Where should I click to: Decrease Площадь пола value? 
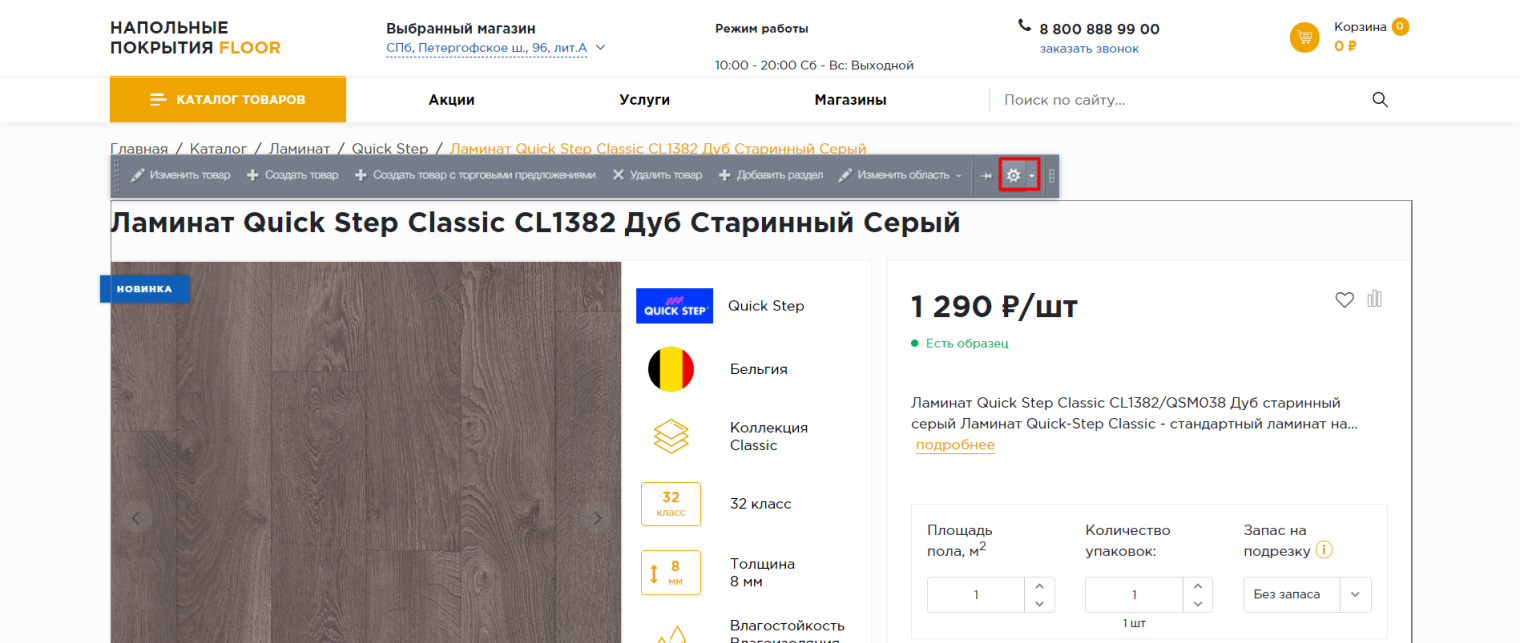[1040, 604]
